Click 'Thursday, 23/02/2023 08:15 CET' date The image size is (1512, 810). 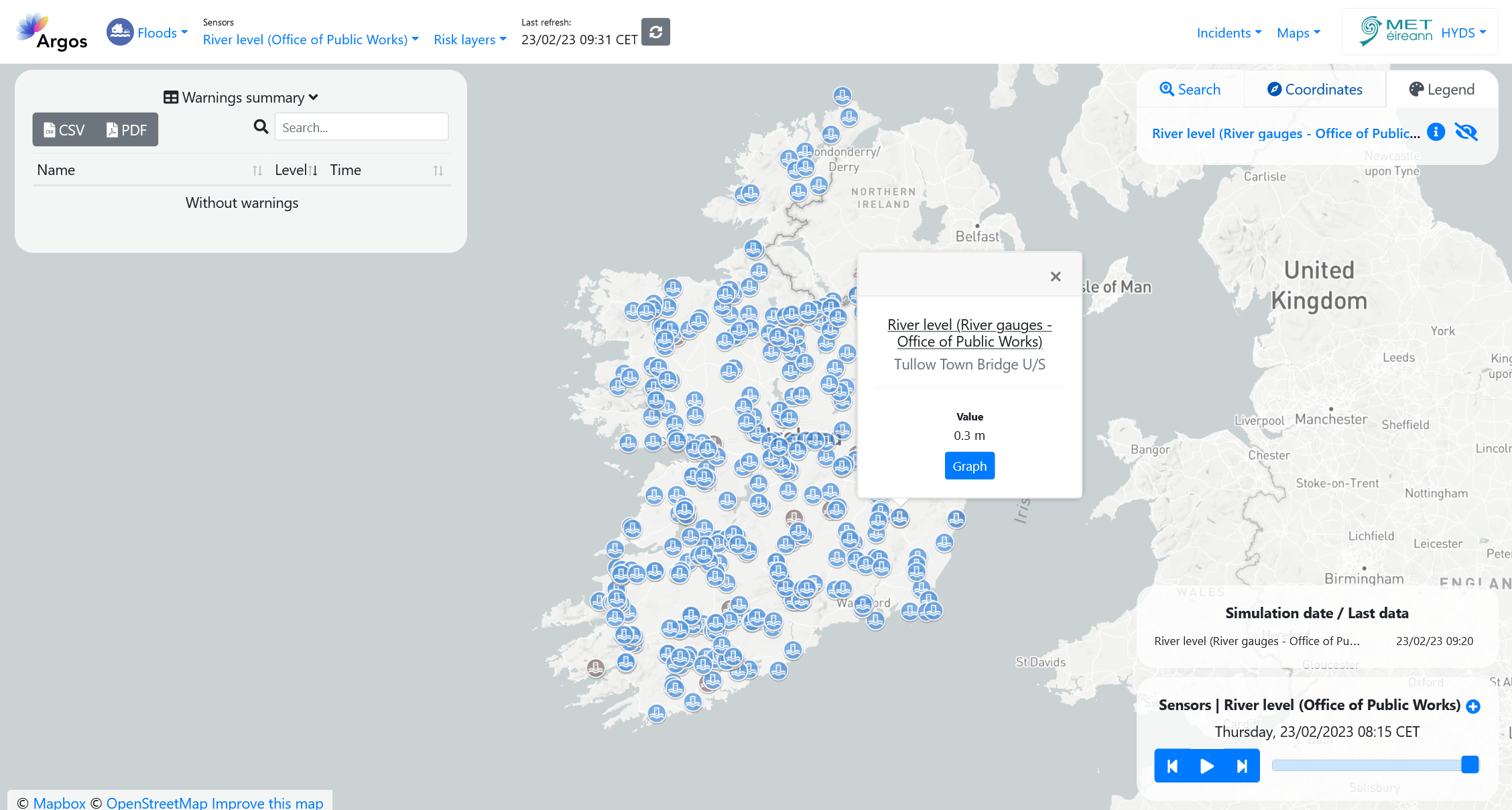[x=1317, y=732]
